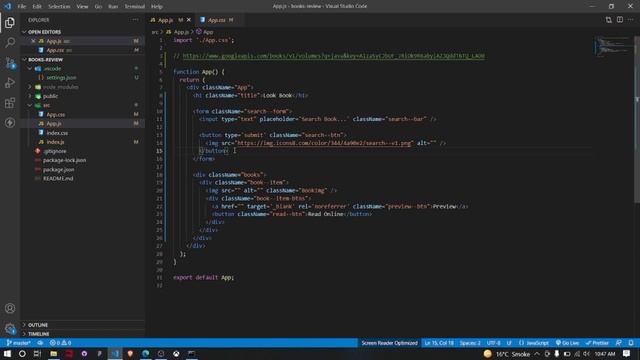Open the Help menu
The image size is (640, 360).
point(157,7)
